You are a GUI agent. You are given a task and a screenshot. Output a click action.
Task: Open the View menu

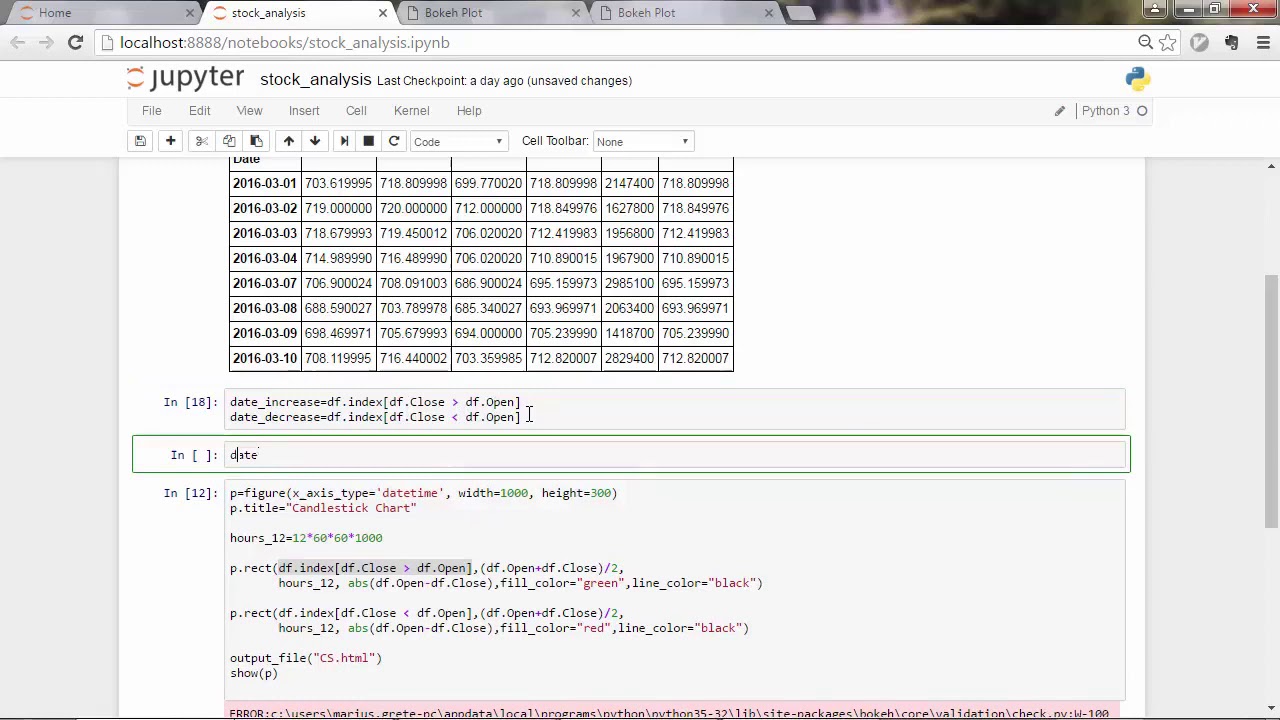249,111
